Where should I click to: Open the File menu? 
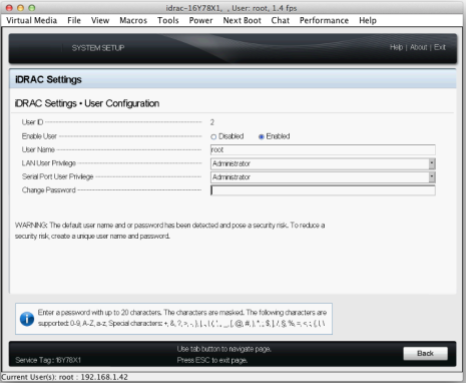tap(74, 21)
